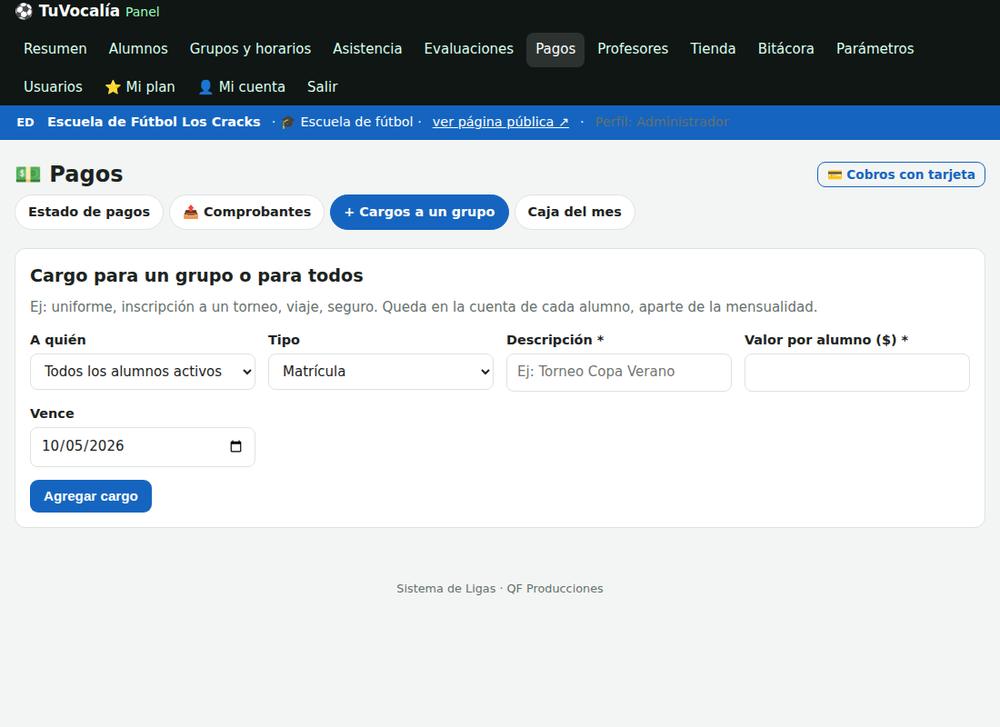The image size is (1000, 727).
Task: Open the Tipo dropdown showing Matrícula
Action: point(381,372)
